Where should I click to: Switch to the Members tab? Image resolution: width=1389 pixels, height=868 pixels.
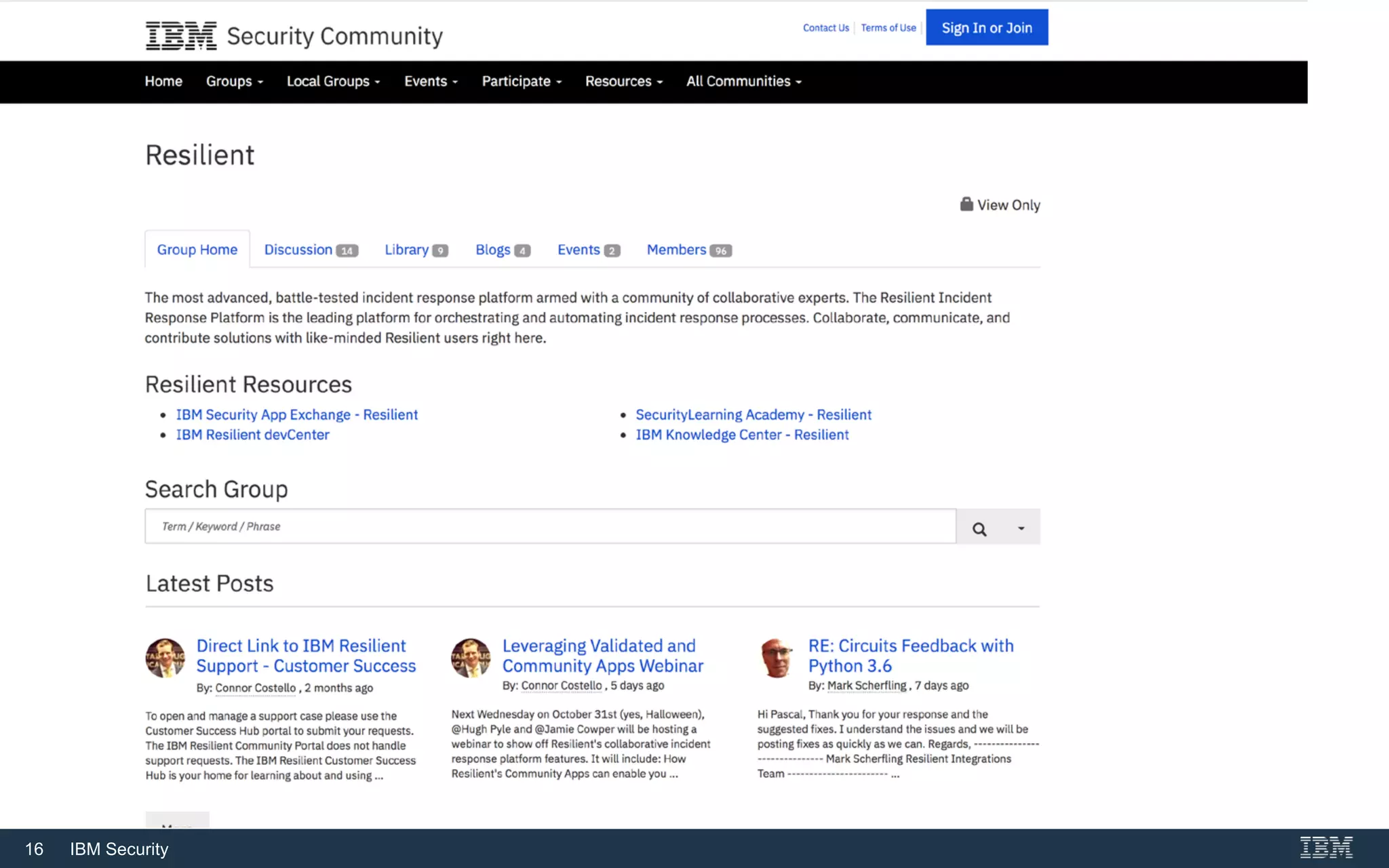point(689,250)
